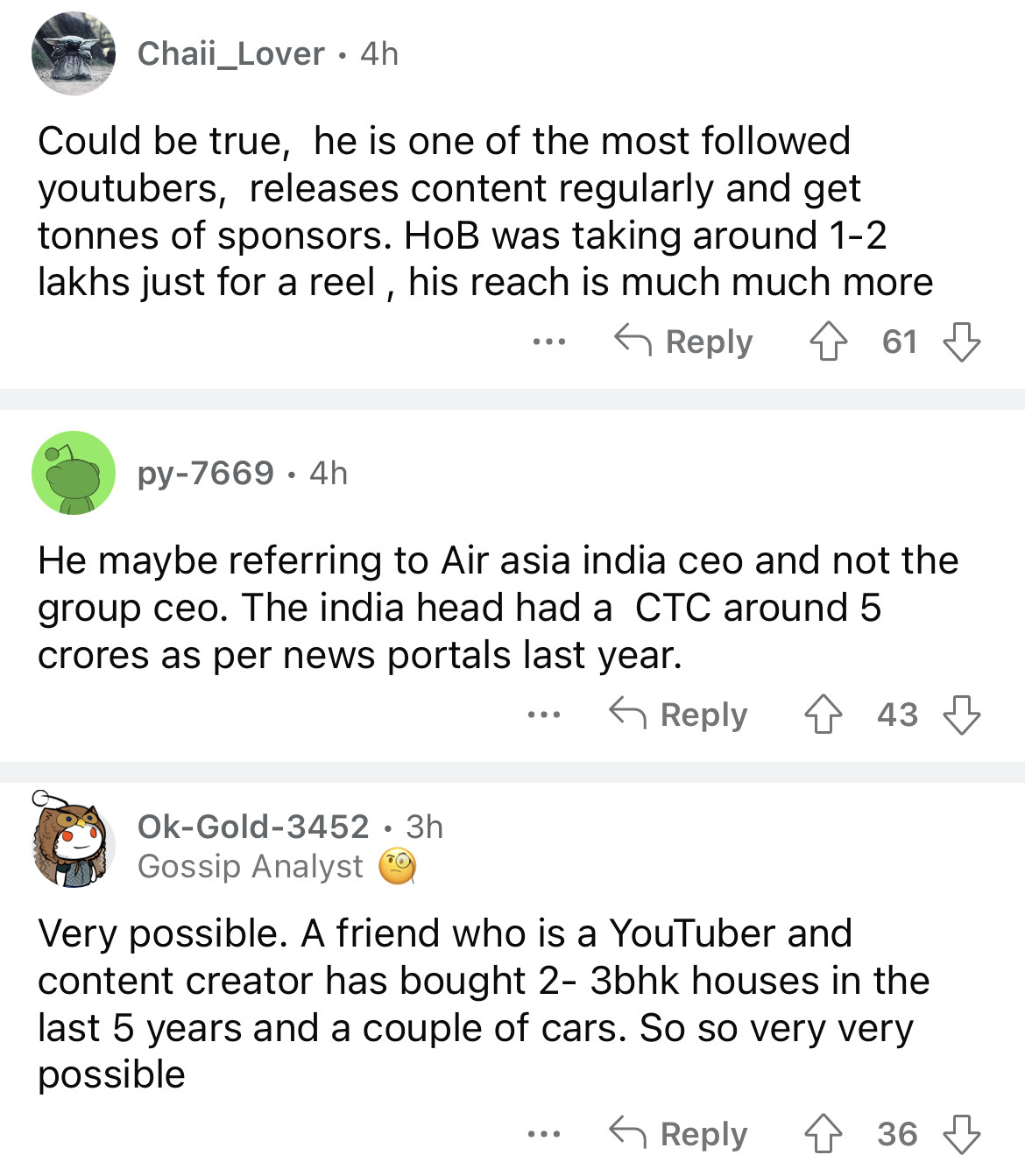The width and height of the screenshot is (1025, 1176).
Task: Reply to Ok-Gold-3452's comment
Action: [679, 1134]
